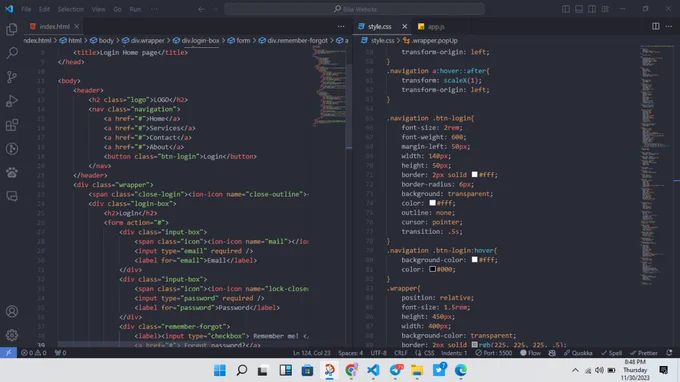The height and width of the screenshot is (382, 680).
Task: Toggle the panel layout icon
Action: click(579, 9)
